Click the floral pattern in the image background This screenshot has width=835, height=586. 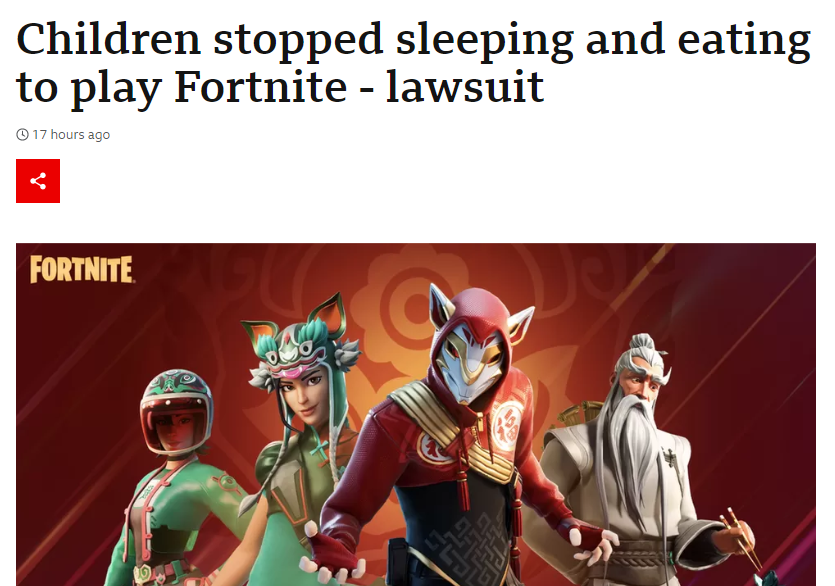[407, 304]
